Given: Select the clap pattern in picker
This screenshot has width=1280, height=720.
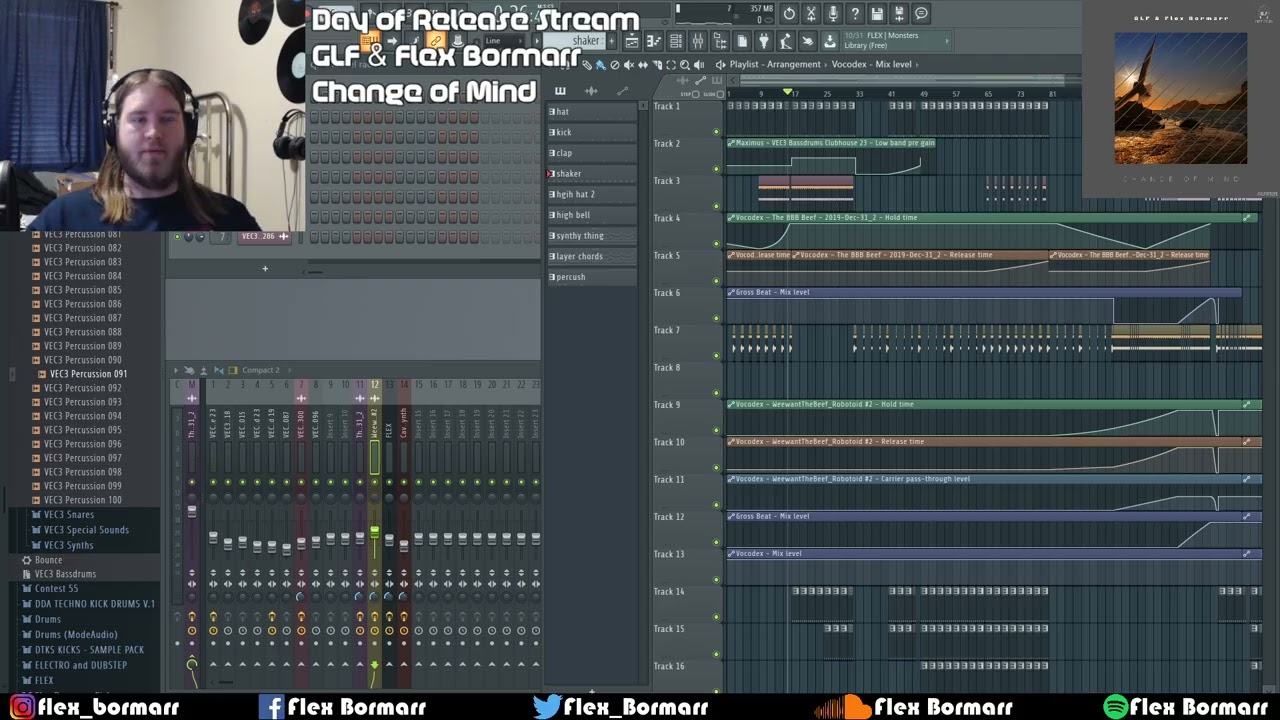Looking at the screenshot, I should click(x=592, y=153).
